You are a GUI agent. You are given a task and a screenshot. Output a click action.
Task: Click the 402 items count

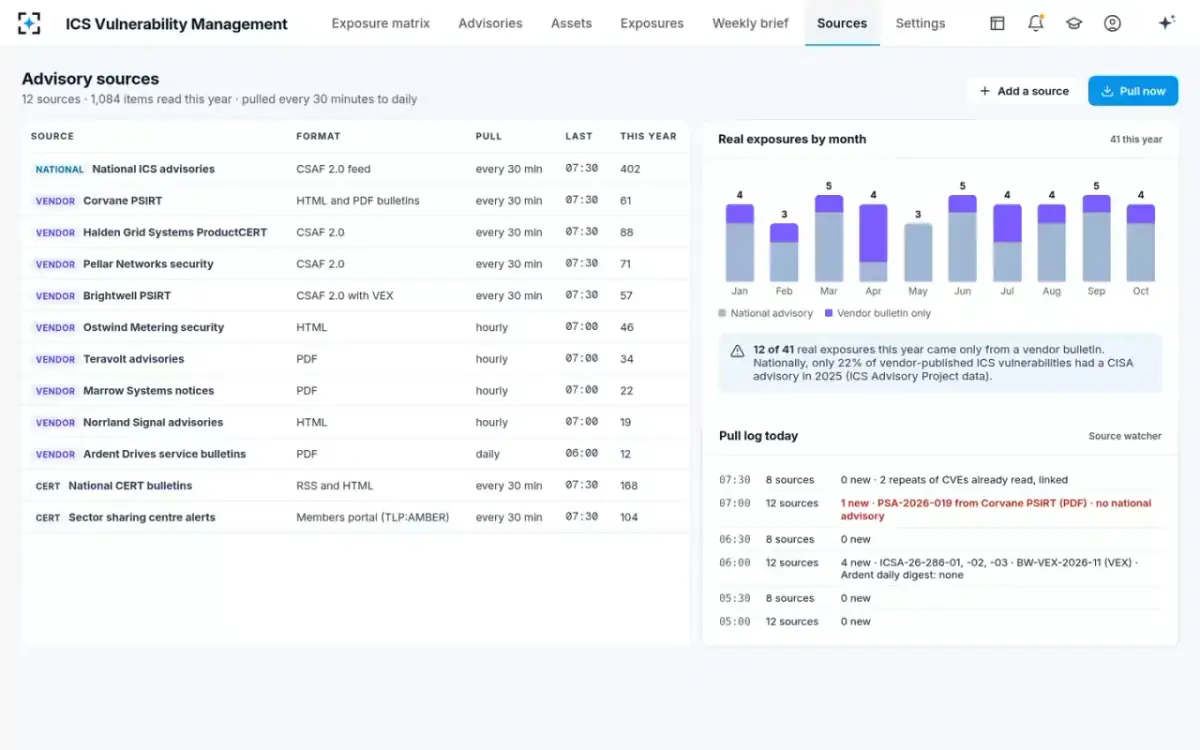[x=630, y=169]
